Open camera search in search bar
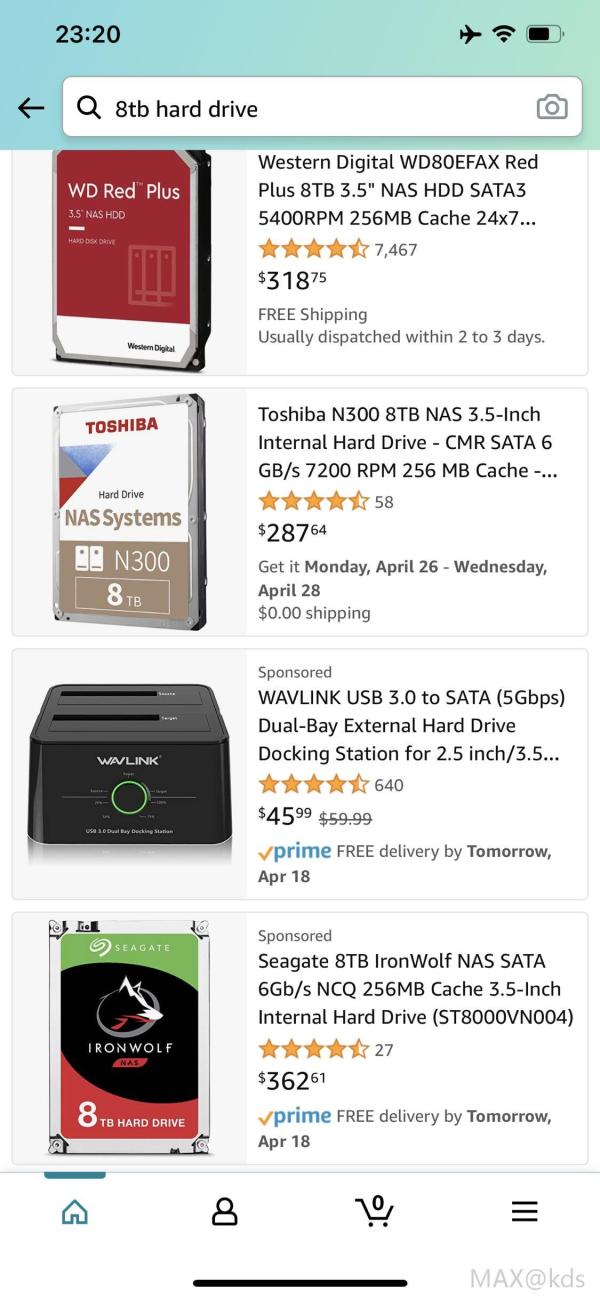 [551, 108]
